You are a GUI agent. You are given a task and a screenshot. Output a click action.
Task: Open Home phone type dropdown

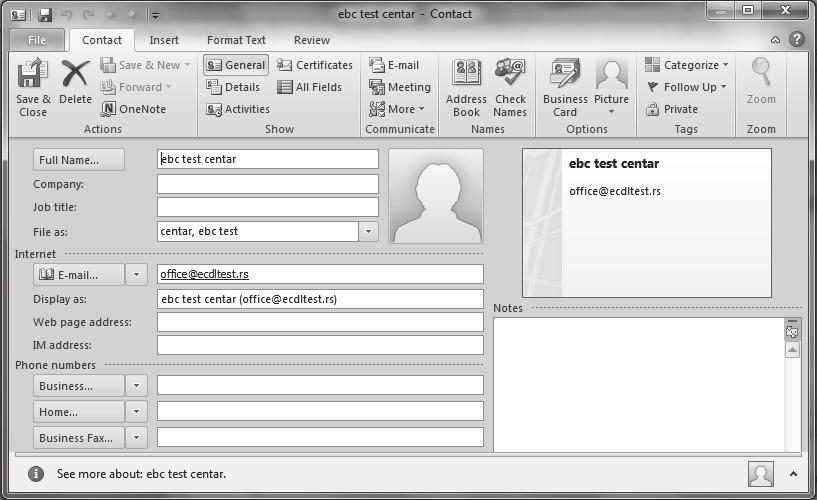coord(137,411)
